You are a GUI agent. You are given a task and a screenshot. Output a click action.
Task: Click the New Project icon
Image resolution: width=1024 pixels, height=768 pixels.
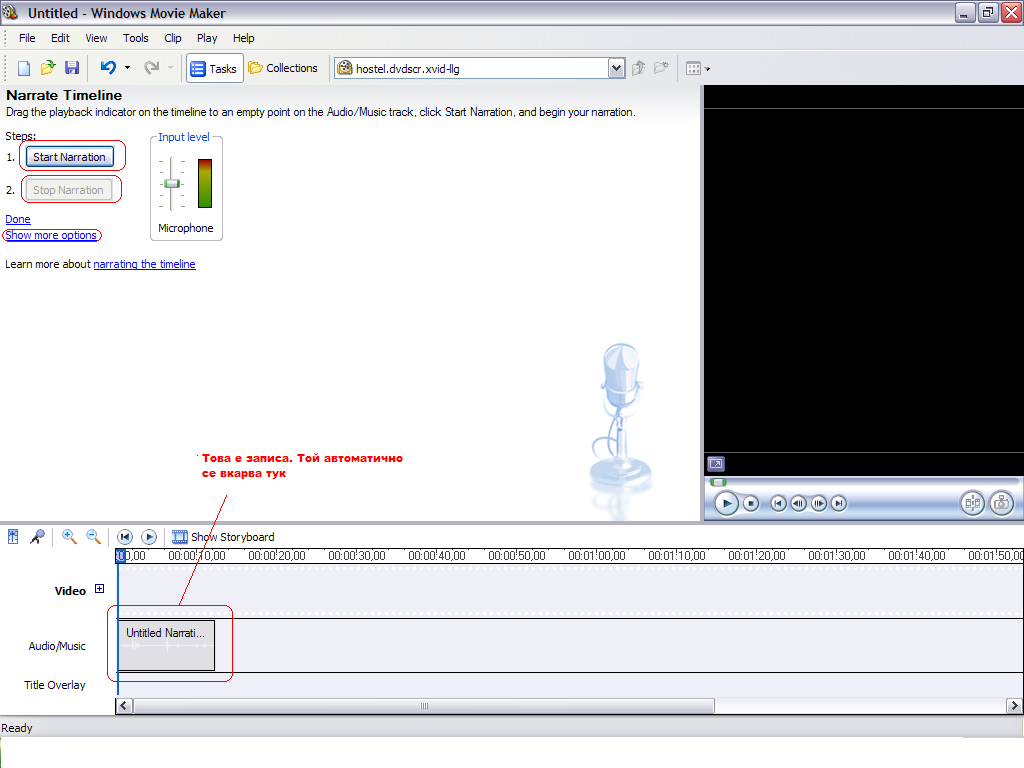[24, 68]
